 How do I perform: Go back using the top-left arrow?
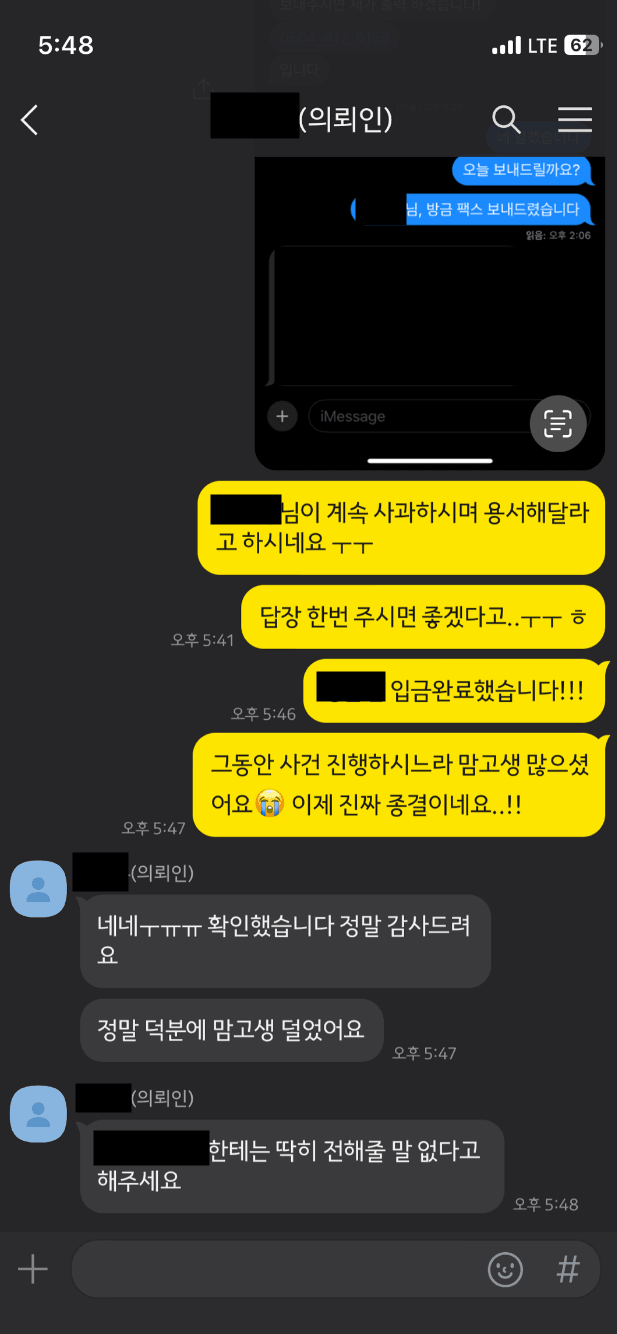30,121
